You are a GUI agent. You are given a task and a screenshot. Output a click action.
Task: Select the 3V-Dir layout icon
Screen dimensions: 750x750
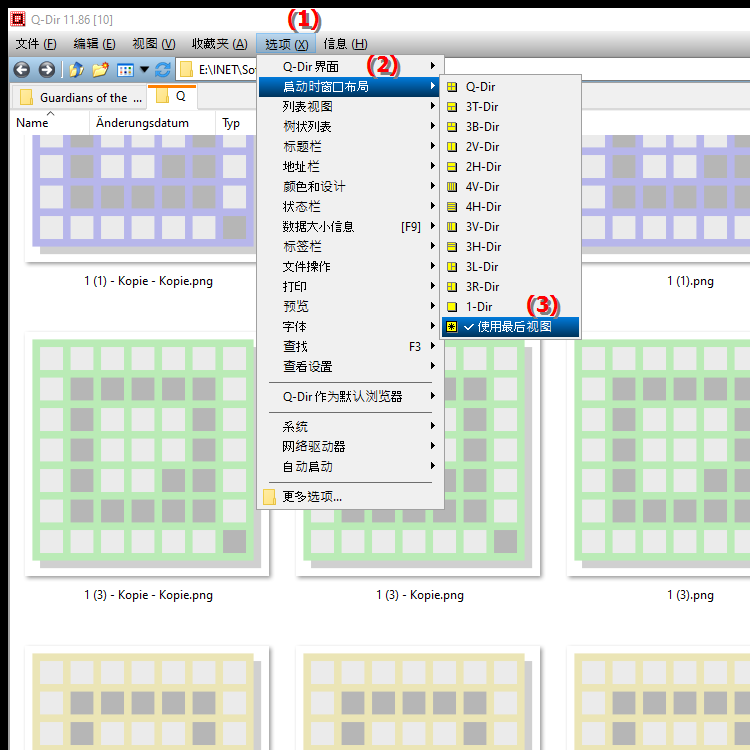(452, 227)
